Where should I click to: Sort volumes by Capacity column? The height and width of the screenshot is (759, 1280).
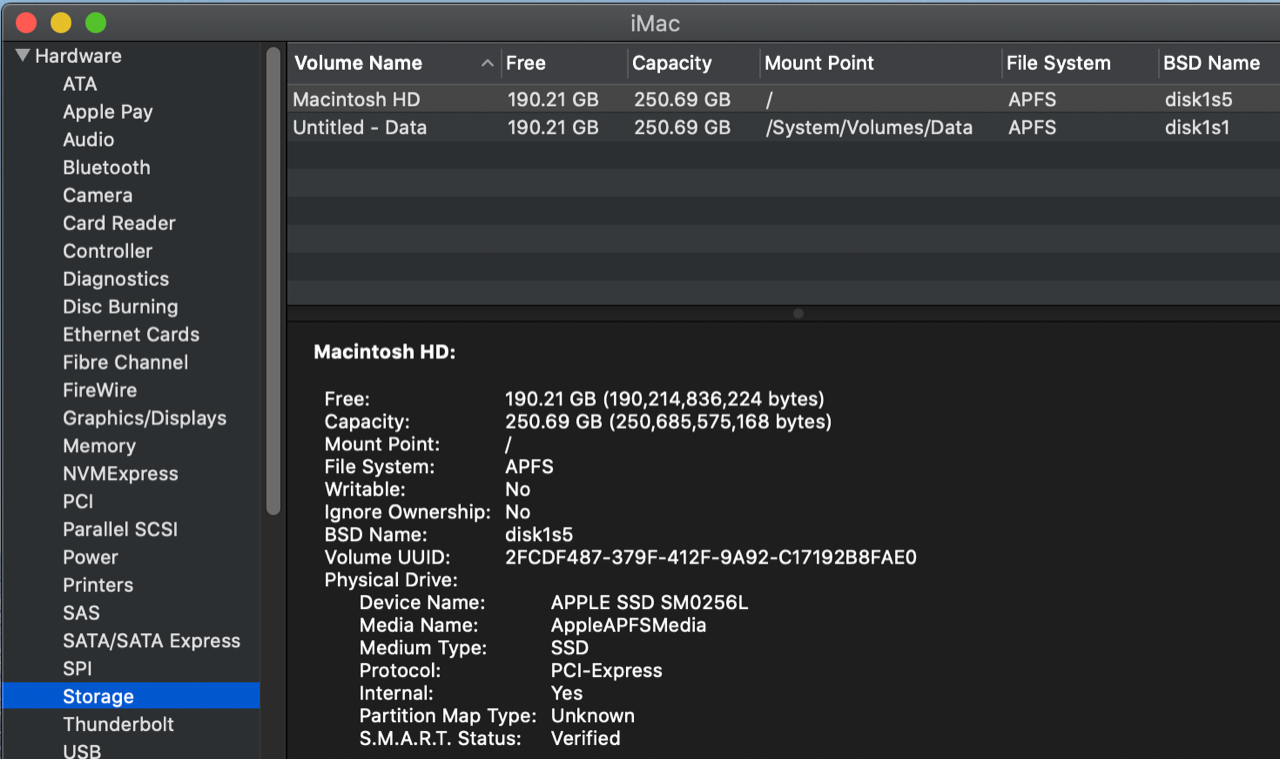672,63
